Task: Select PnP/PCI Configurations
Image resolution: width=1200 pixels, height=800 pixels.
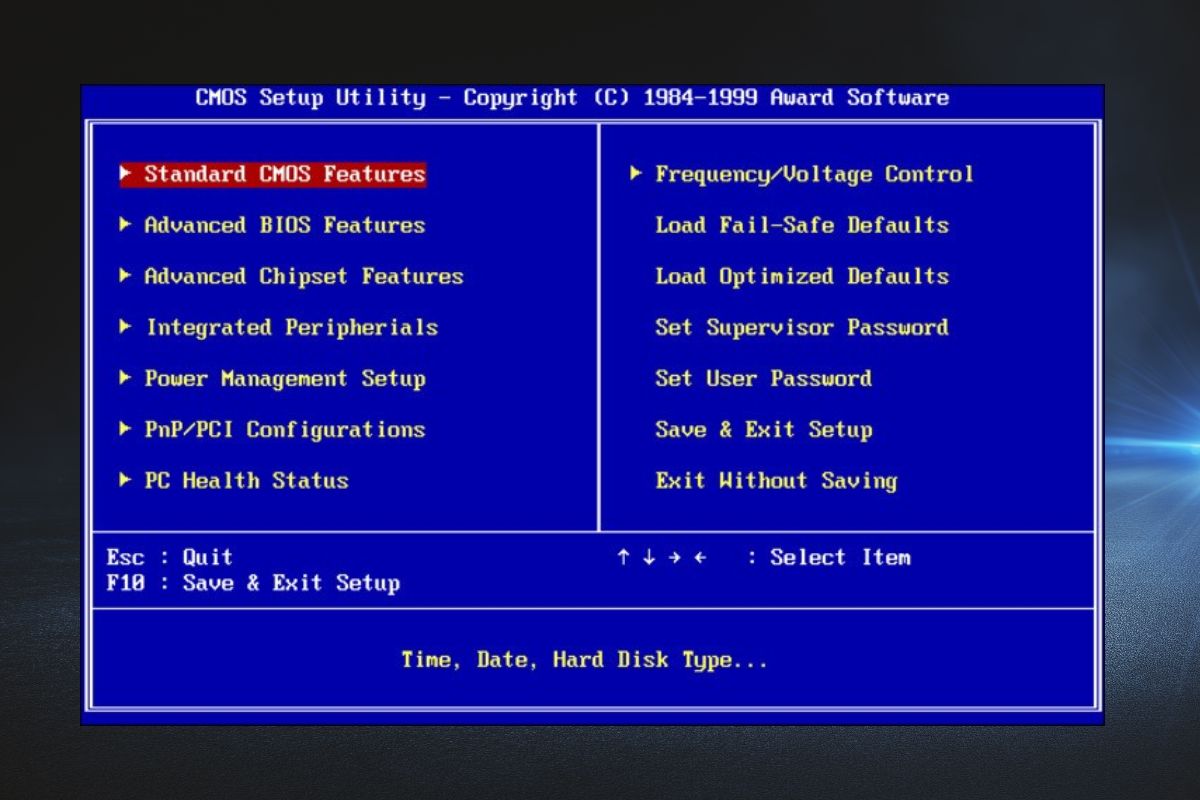Action: [x=285, y=429]
